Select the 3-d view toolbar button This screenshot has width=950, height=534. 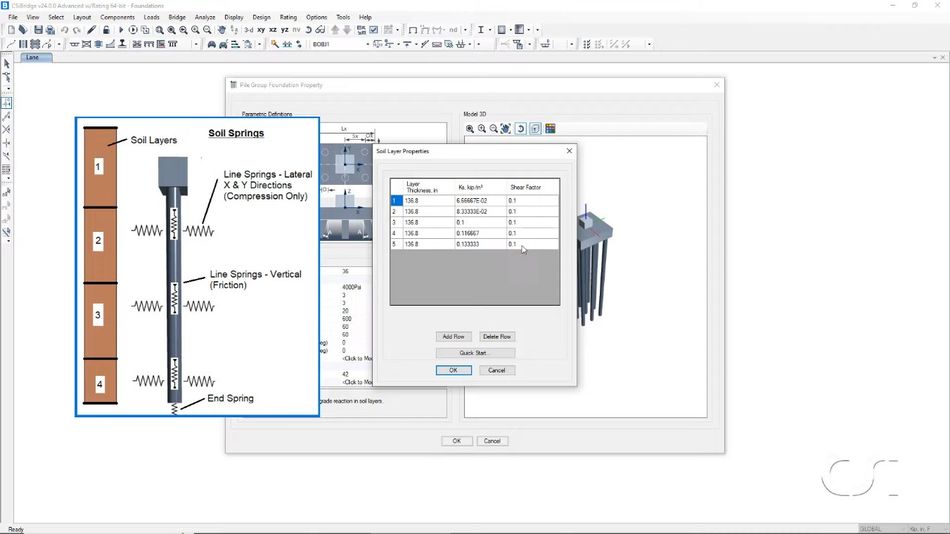tap(248, 30)
